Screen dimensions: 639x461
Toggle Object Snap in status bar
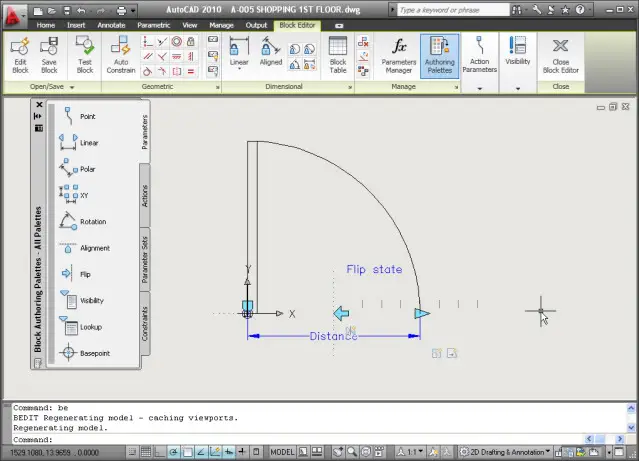click(187, 452)
